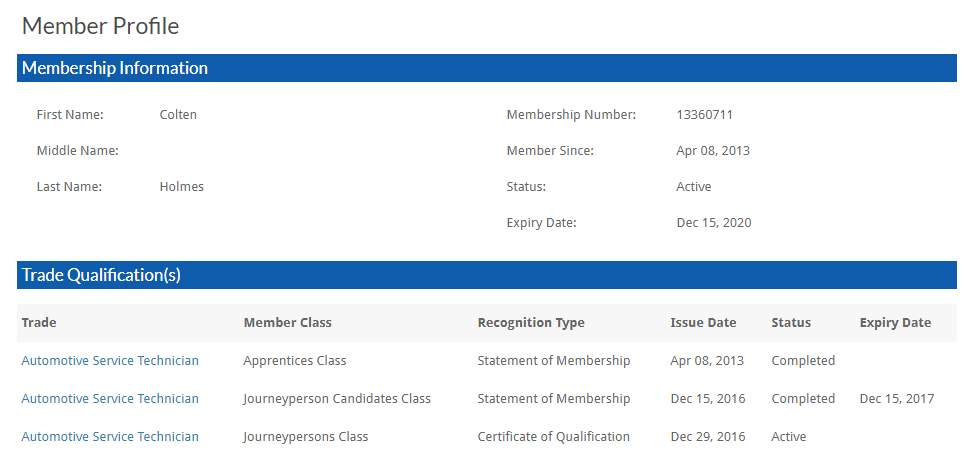Click the membership number 13360711
This screenshot has height=463, width=974.
pos(705,114)
